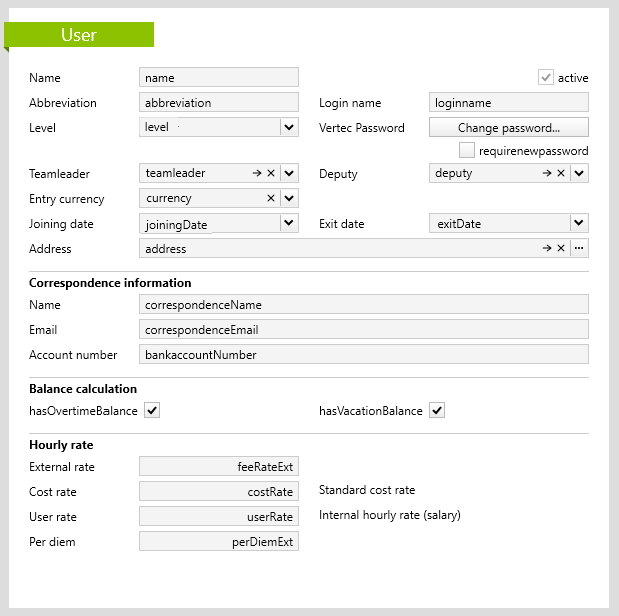Click the correspondenceEmail input field

[x=364, y=329]
